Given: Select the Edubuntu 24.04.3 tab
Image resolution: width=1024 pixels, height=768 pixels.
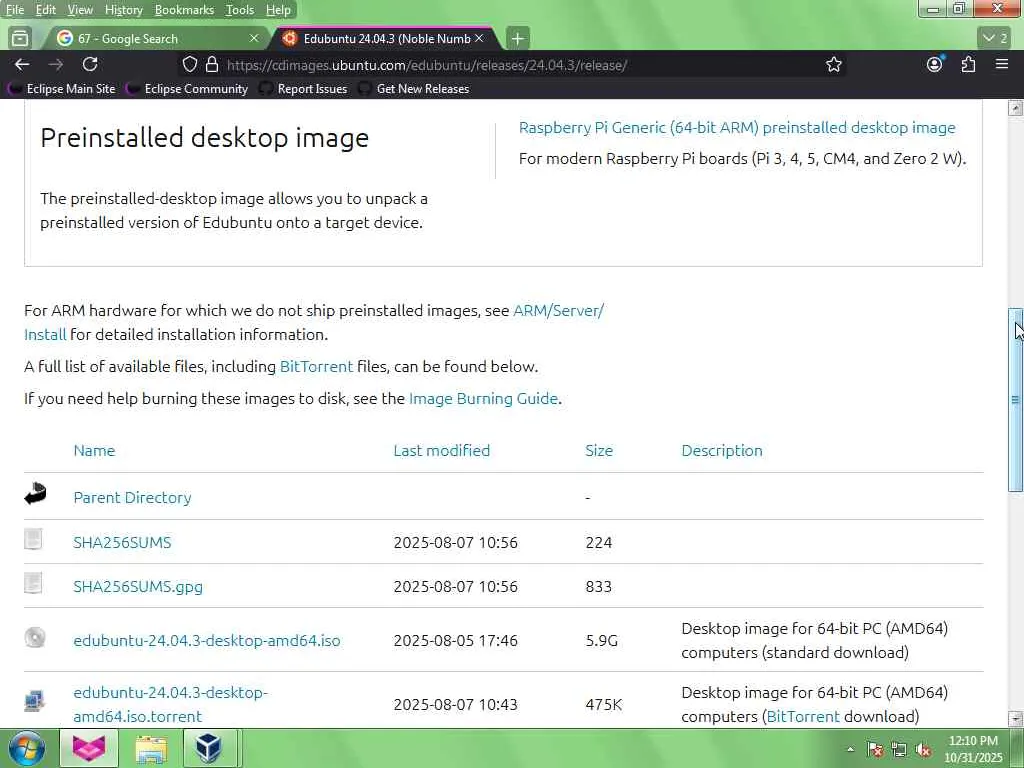Looking at the screenshot, I should tap(385, 39).
